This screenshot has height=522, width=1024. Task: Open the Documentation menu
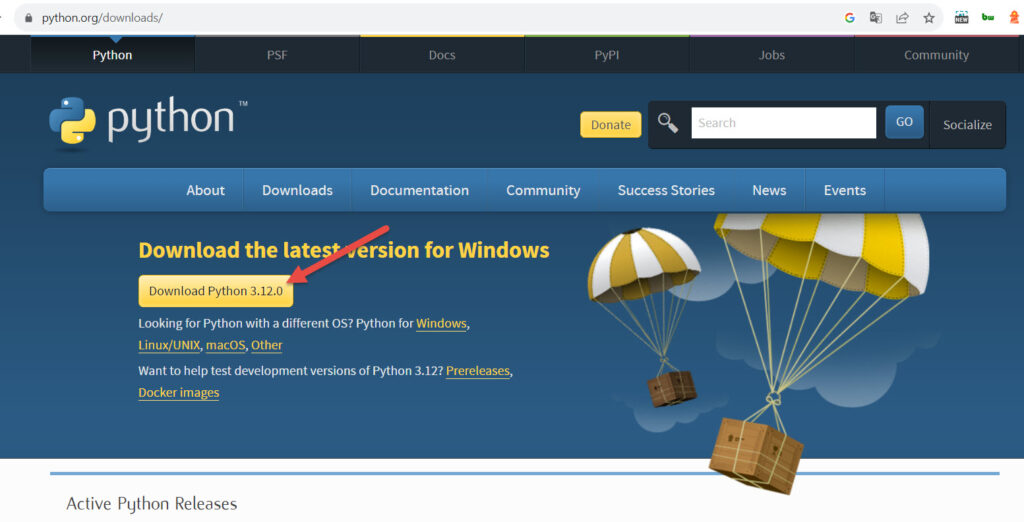point(419,190)
